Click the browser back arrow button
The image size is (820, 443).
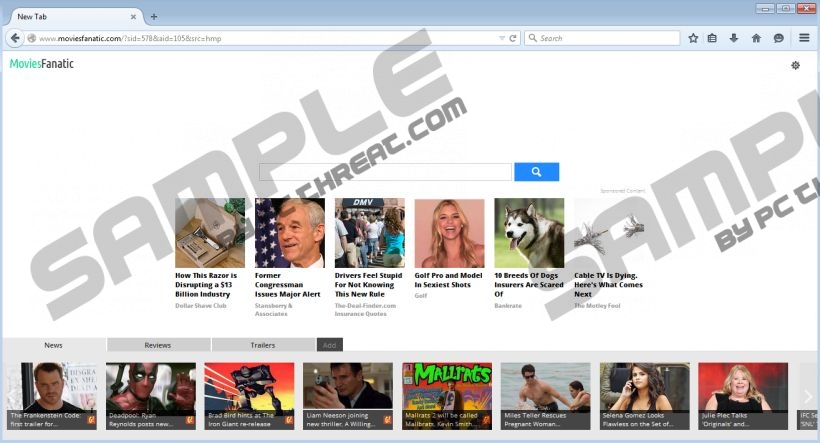coord(15,38)
